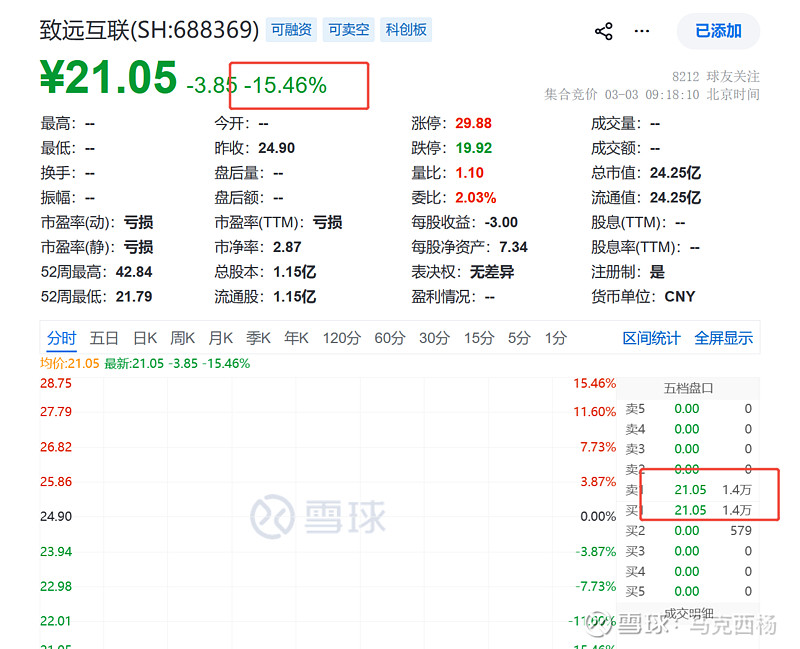Viewport: 800px width, 649px height.
Task: Click the 区间统计 link
Action: [652, 338]
